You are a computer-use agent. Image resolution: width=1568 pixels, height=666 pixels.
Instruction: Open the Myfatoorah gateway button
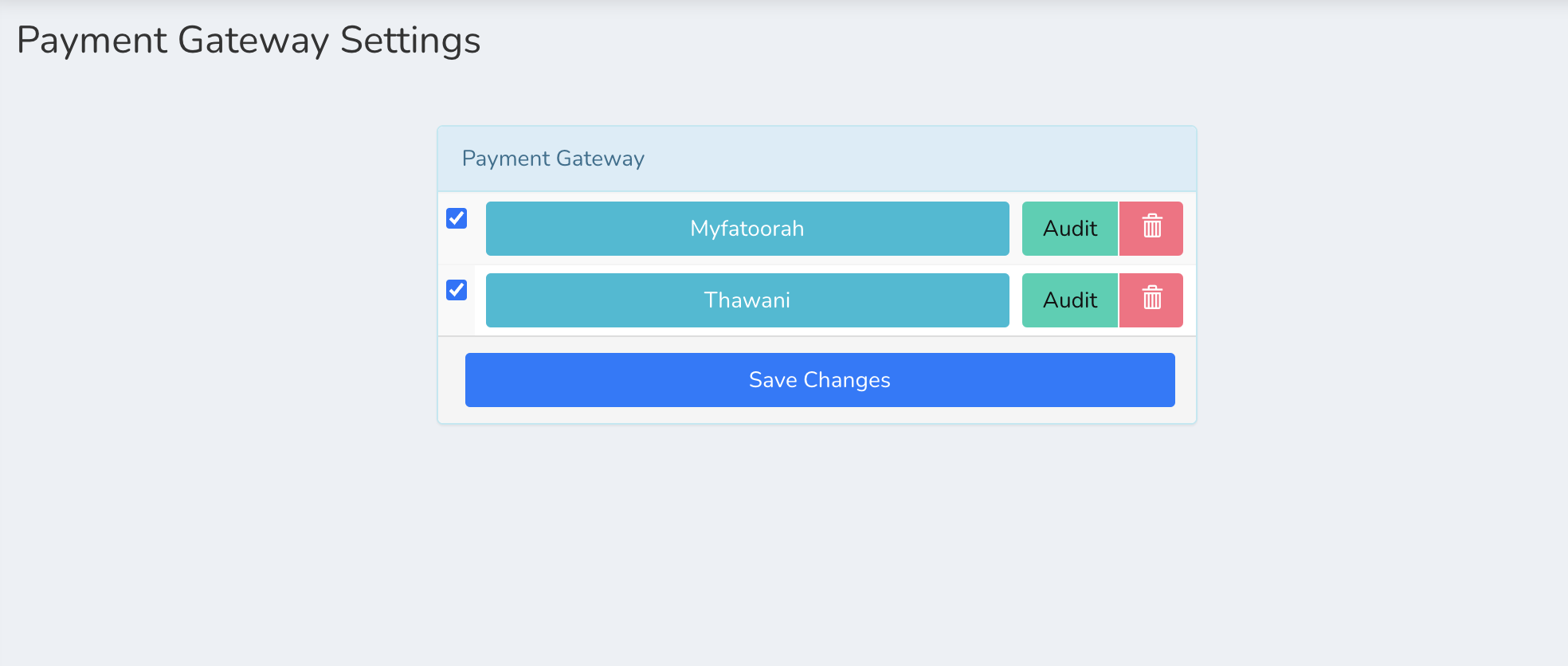(x=747, y=229)
